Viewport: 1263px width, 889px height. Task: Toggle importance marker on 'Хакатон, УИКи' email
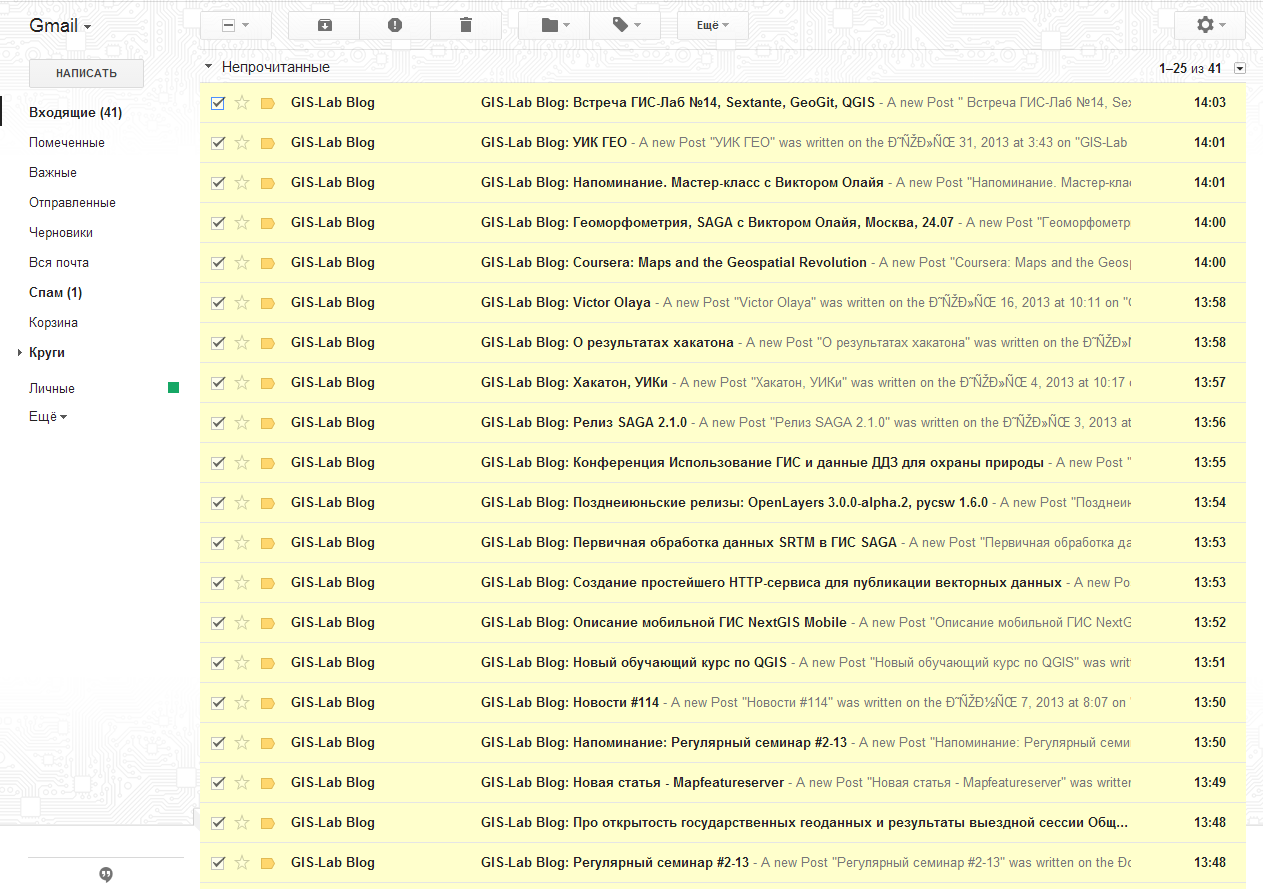click(267, 383)
